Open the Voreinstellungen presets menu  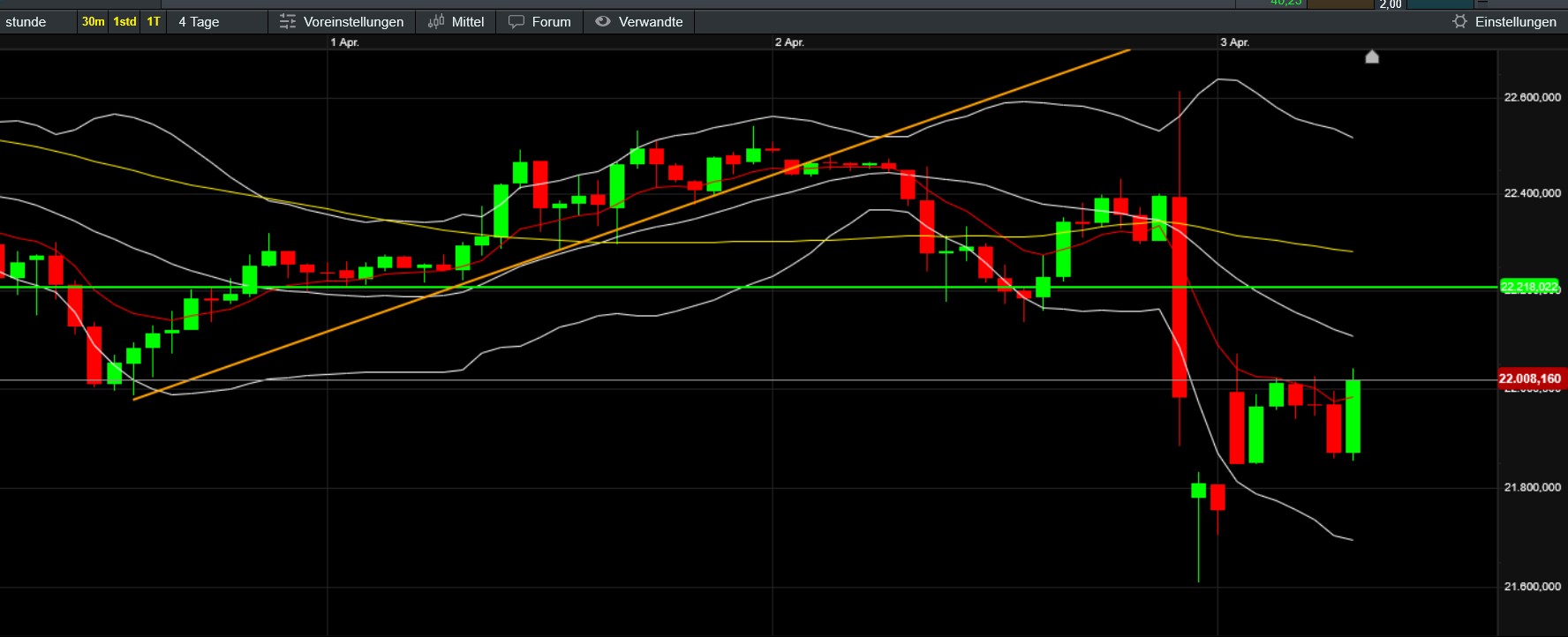(341, 22)
